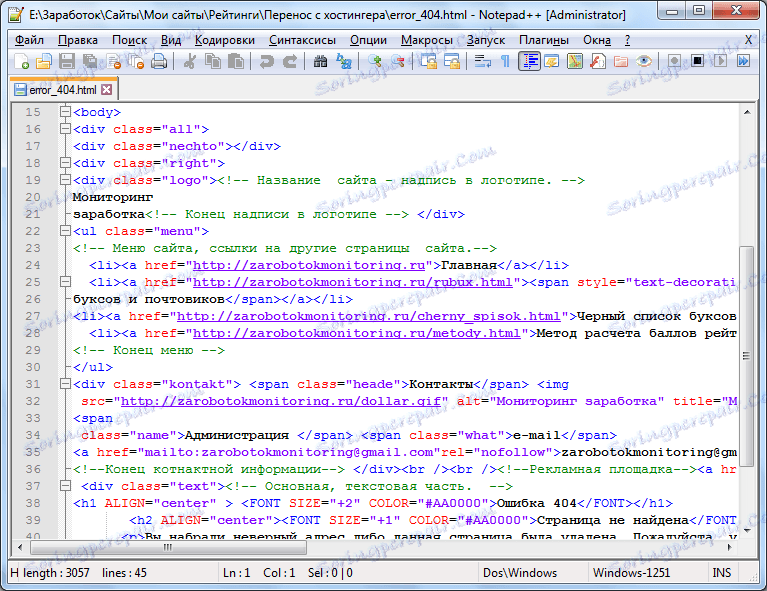Open the User Defined Language dialog icon
This screenshot has width=767, height=591.
coord(552,61)
